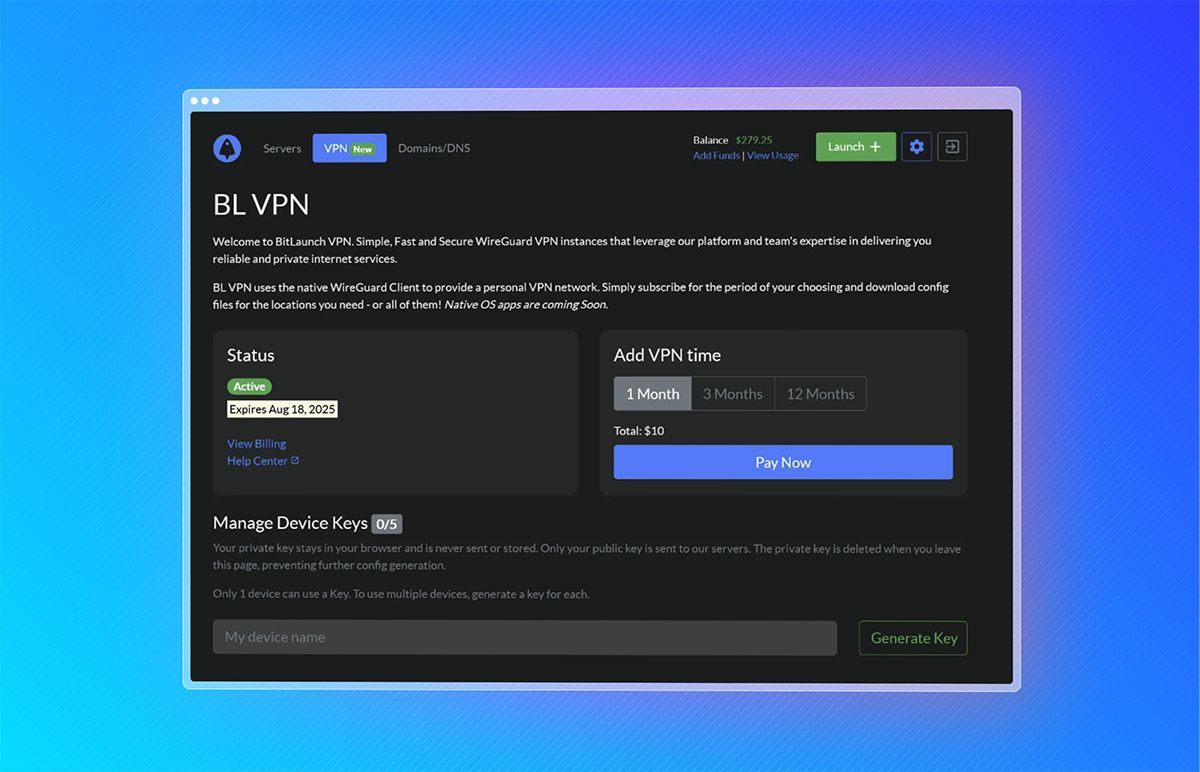Click the logout arrow icon
1200x772 pixels.
coord(952,147)
